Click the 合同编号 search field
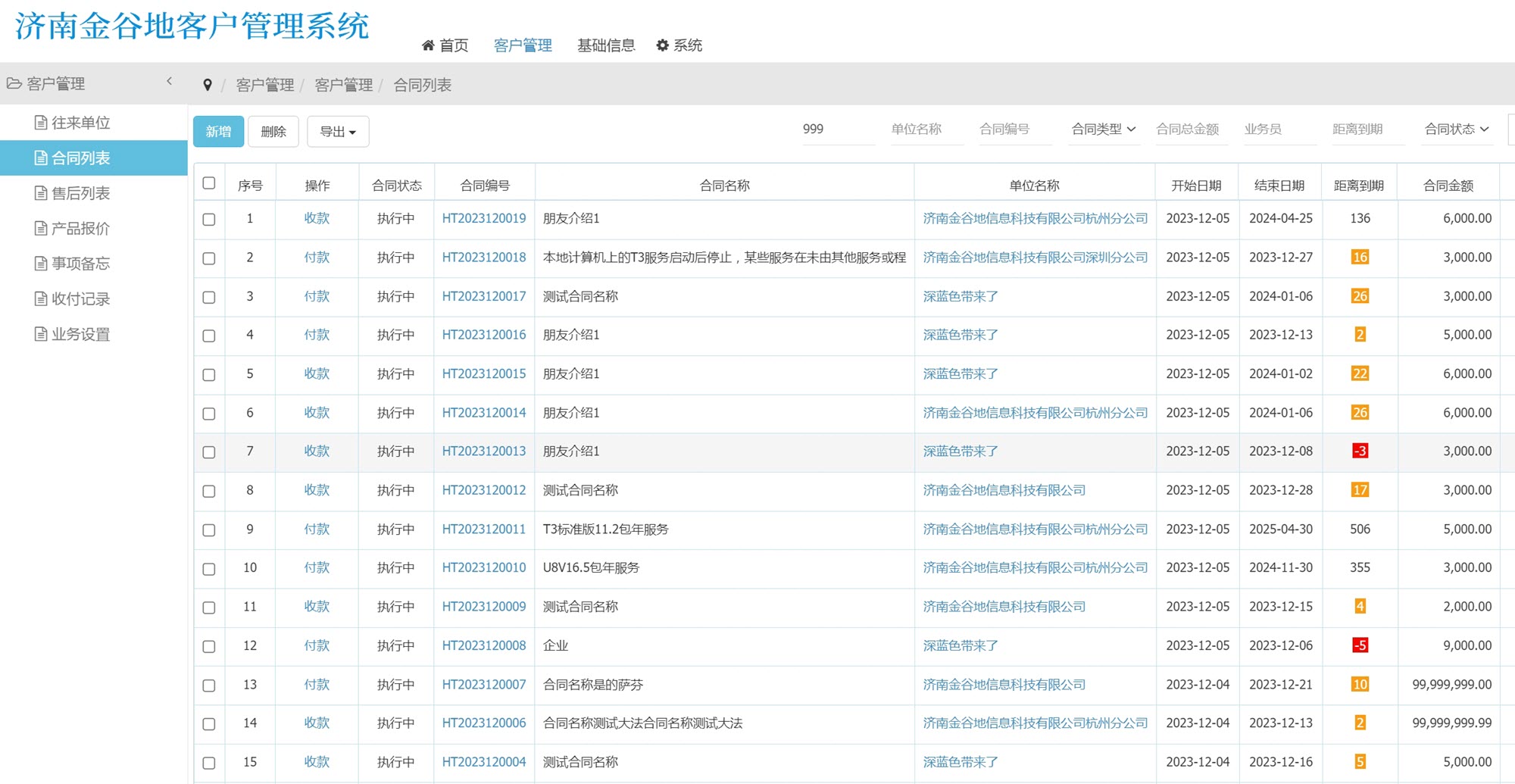 point(1015,129)
